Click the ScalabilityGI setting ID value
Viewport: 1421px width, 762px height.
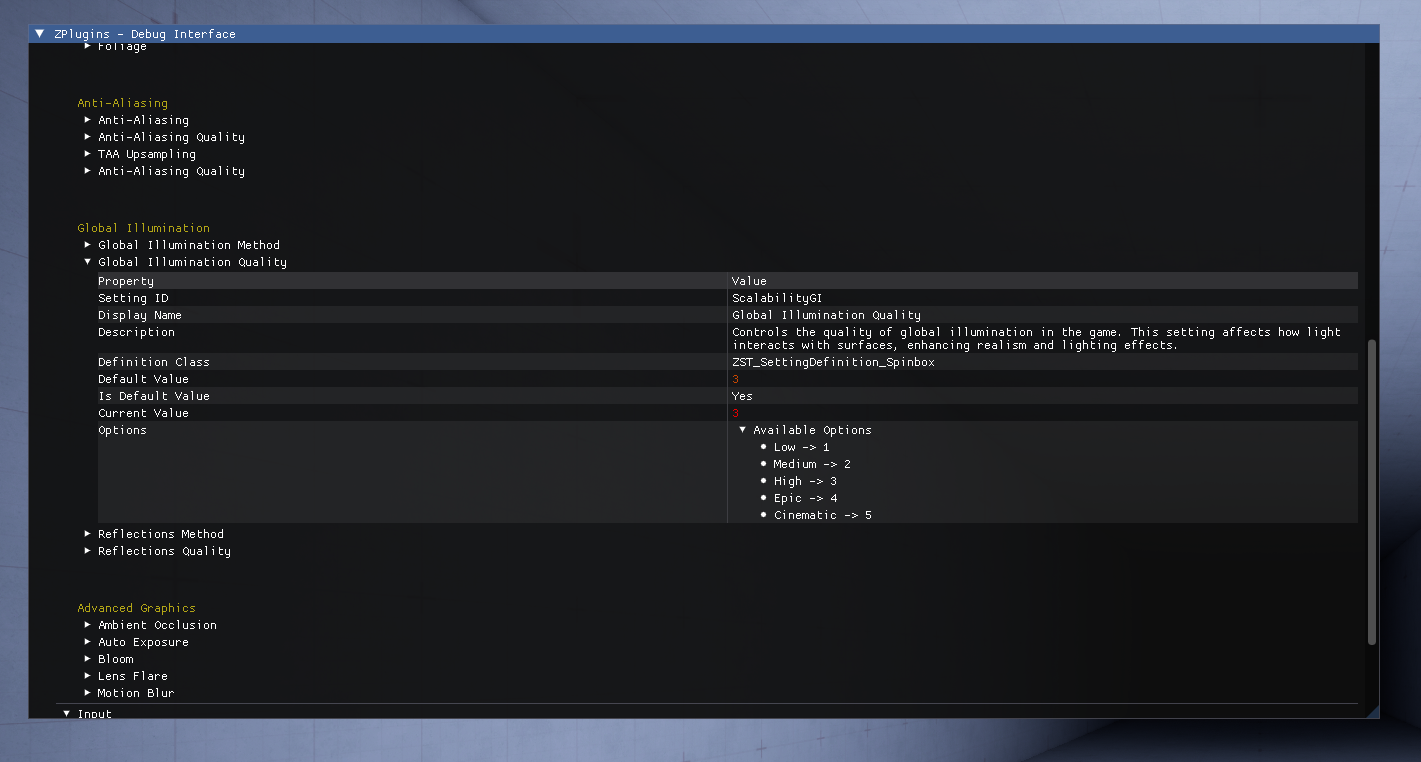tap(776, 298)
